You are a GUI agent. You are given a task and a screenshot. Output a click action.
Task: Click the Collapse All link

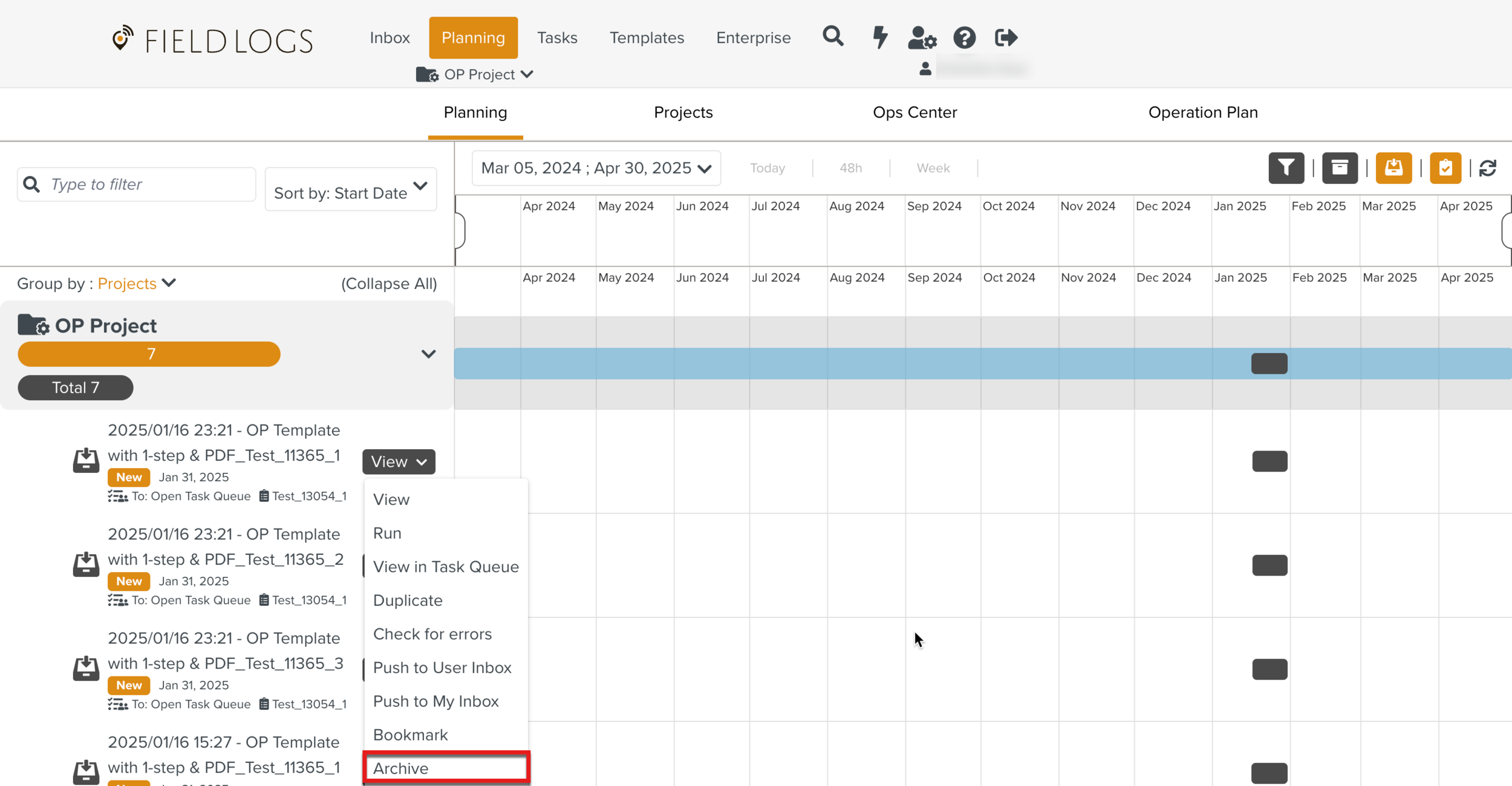[x=389, y=284]
